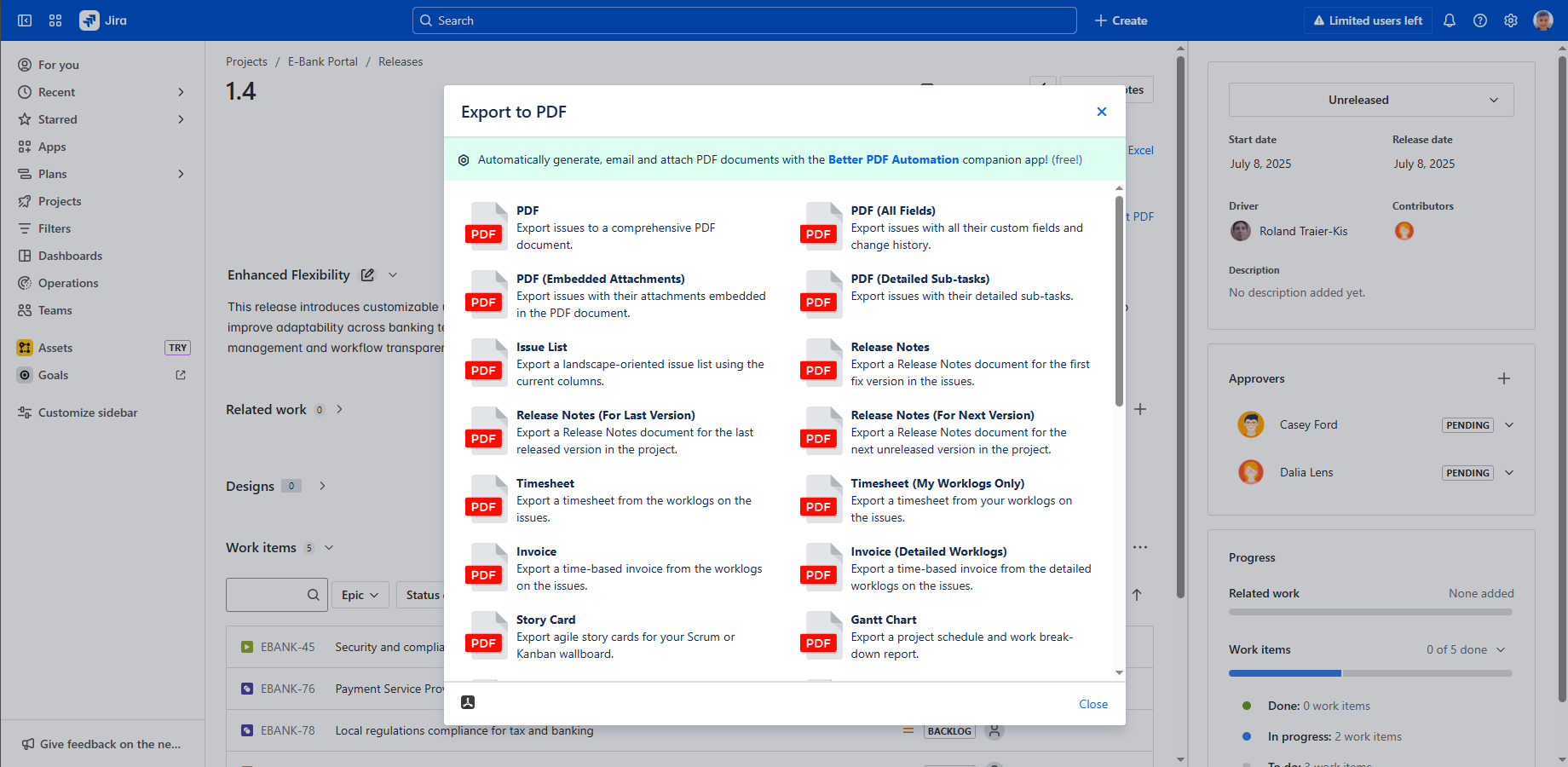This screenshot has width=1568, height=767.
Task: Expand the Starred sidebar section
Action: (x=181, y=119)
